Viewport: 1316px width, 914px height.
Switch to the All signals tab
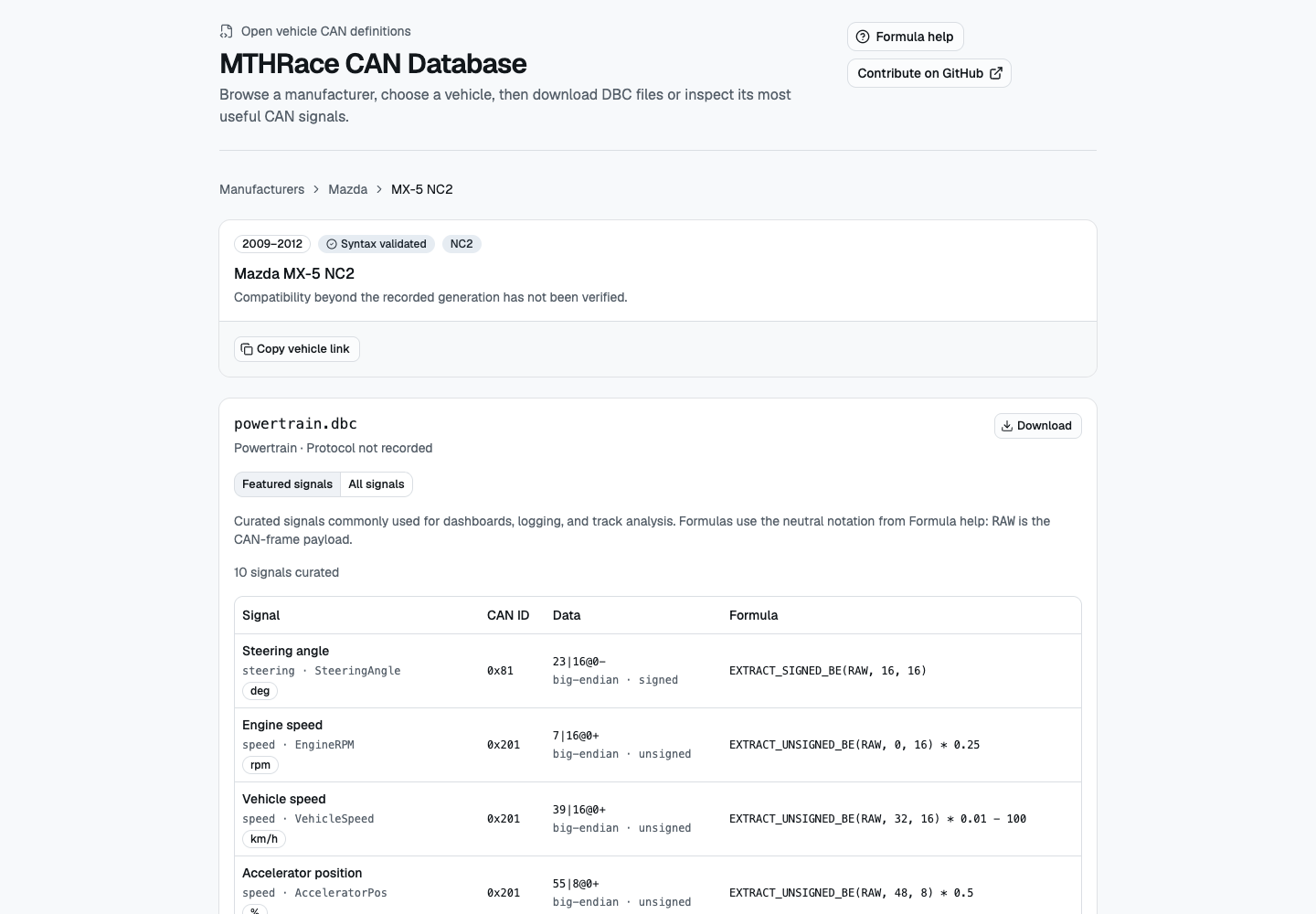coord(376,484)
